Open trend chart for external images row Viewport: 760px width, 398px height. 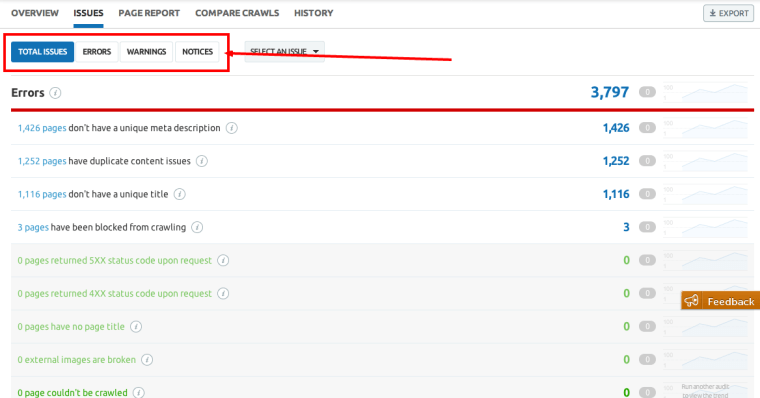point(706,360)
